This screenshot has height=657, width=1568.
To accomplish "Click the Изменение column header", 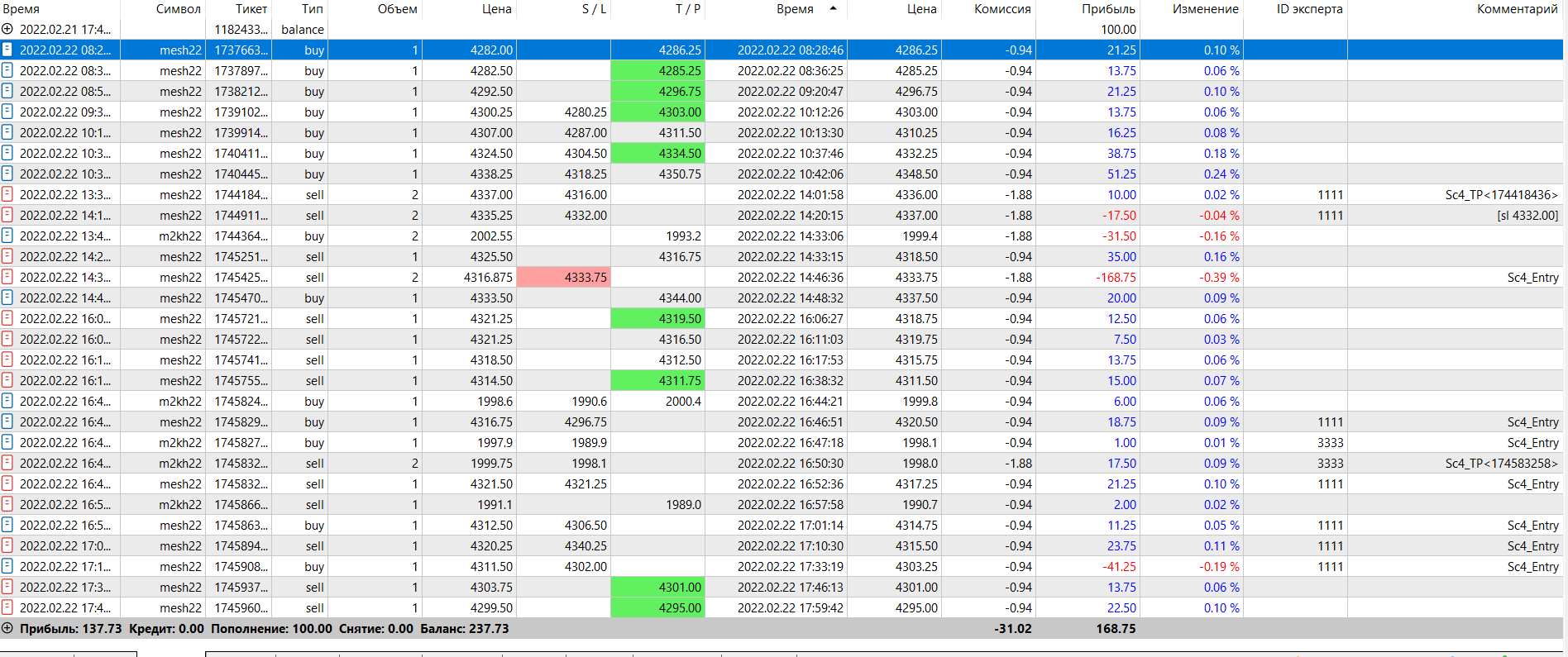I will pos(1206,8).
